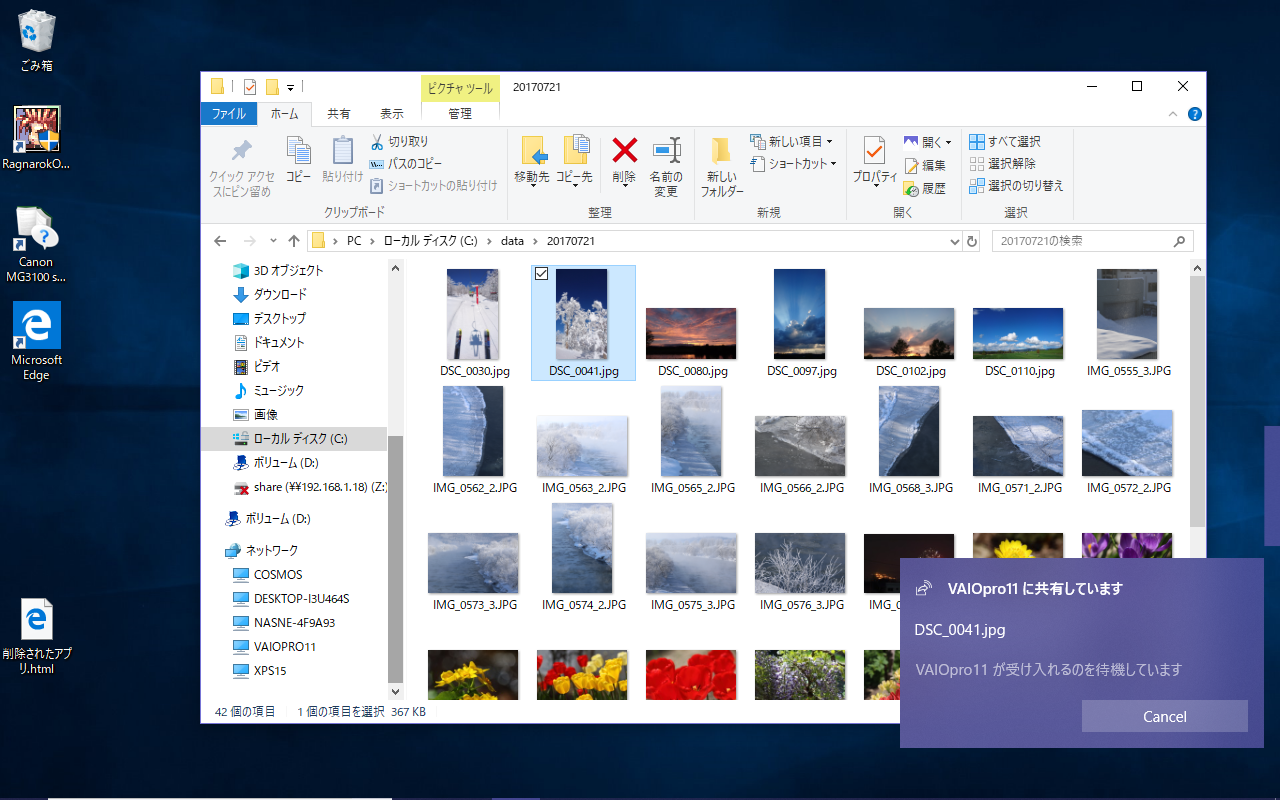Click the search magnifier icon
1280x800 pixels.
[1180, 241]
